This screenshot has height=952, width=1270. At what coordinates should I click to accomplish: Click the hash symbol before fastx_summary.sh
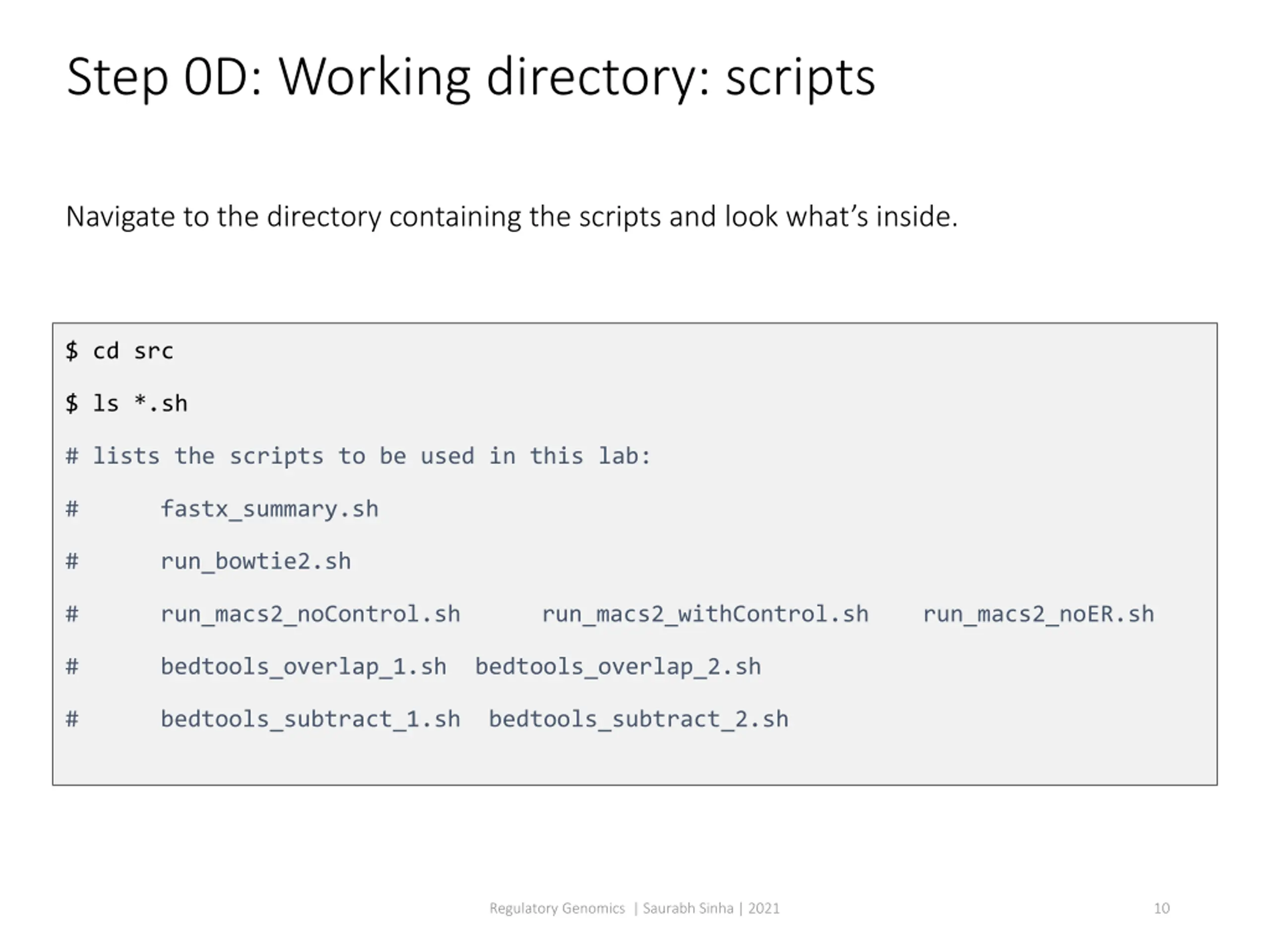72,509
